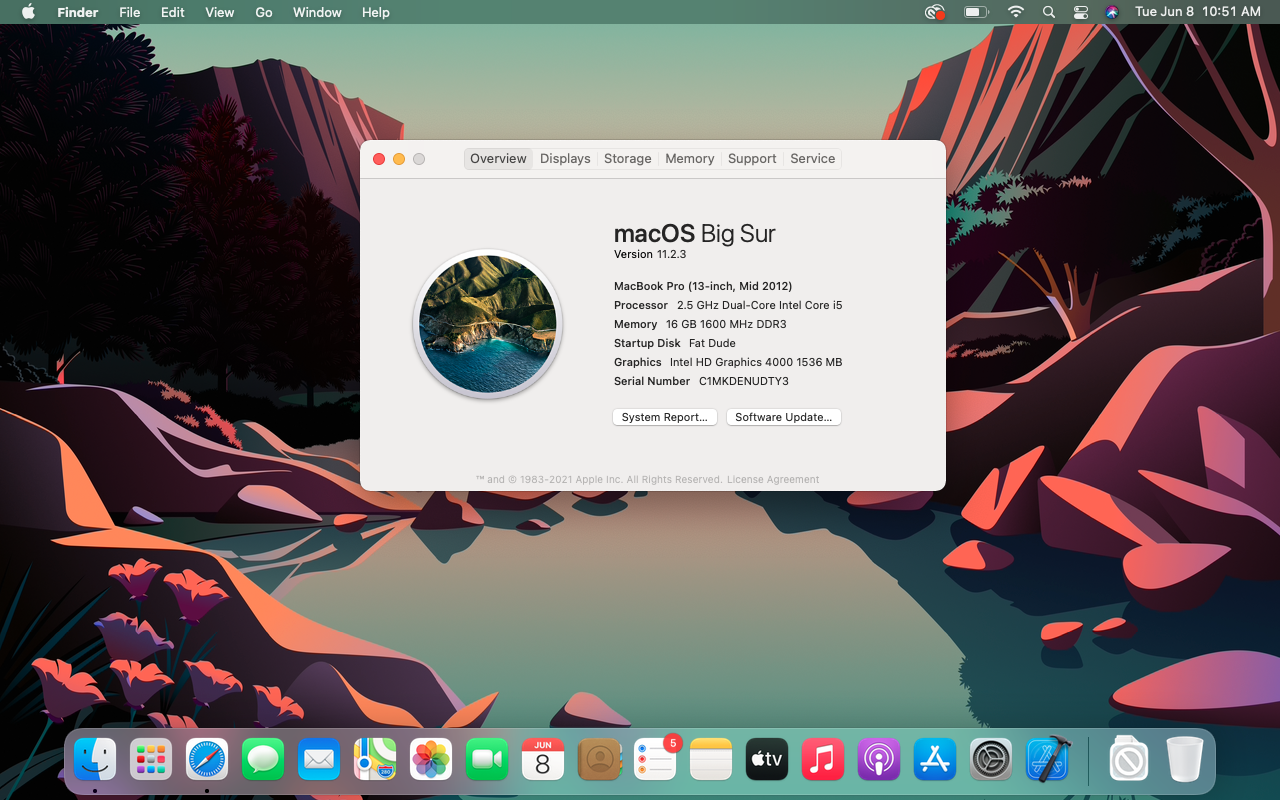Activate Siri from the menu bar
This screenshot has width=1280, height=800.
click(x=1112, y=12)
